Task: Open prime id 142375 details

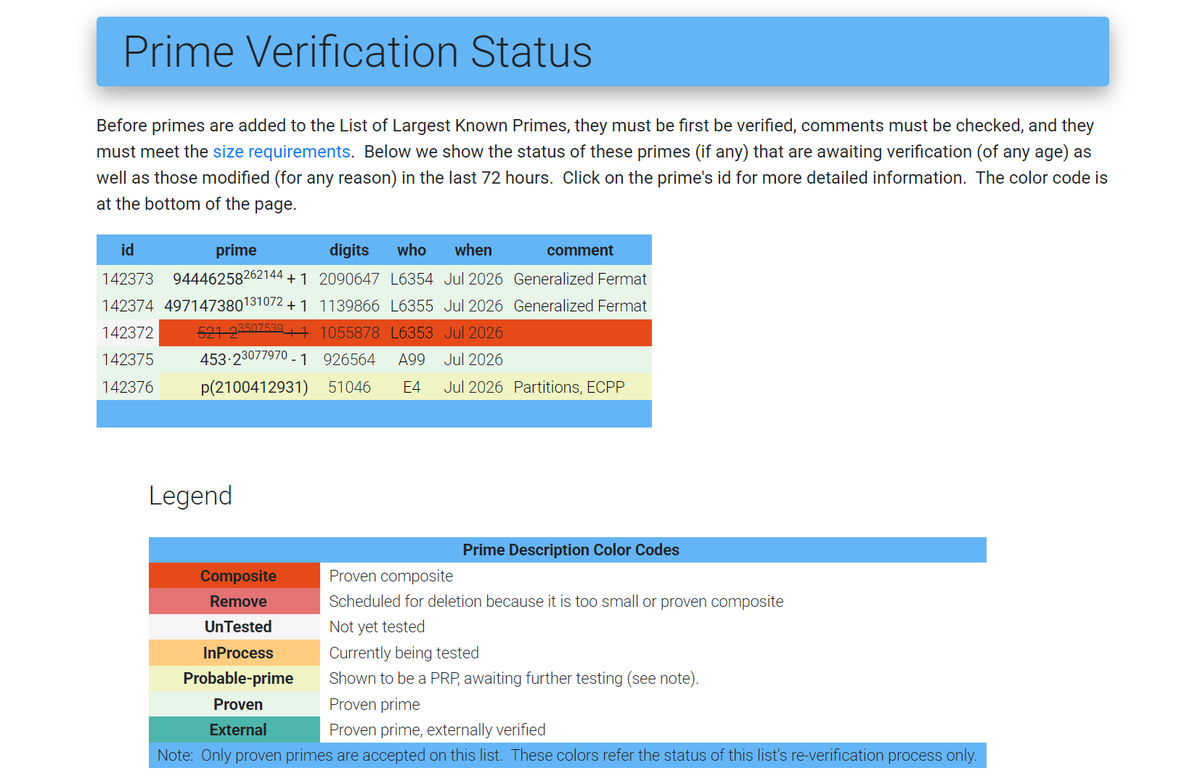Action: pyautogui.click(x=128, y=360)
